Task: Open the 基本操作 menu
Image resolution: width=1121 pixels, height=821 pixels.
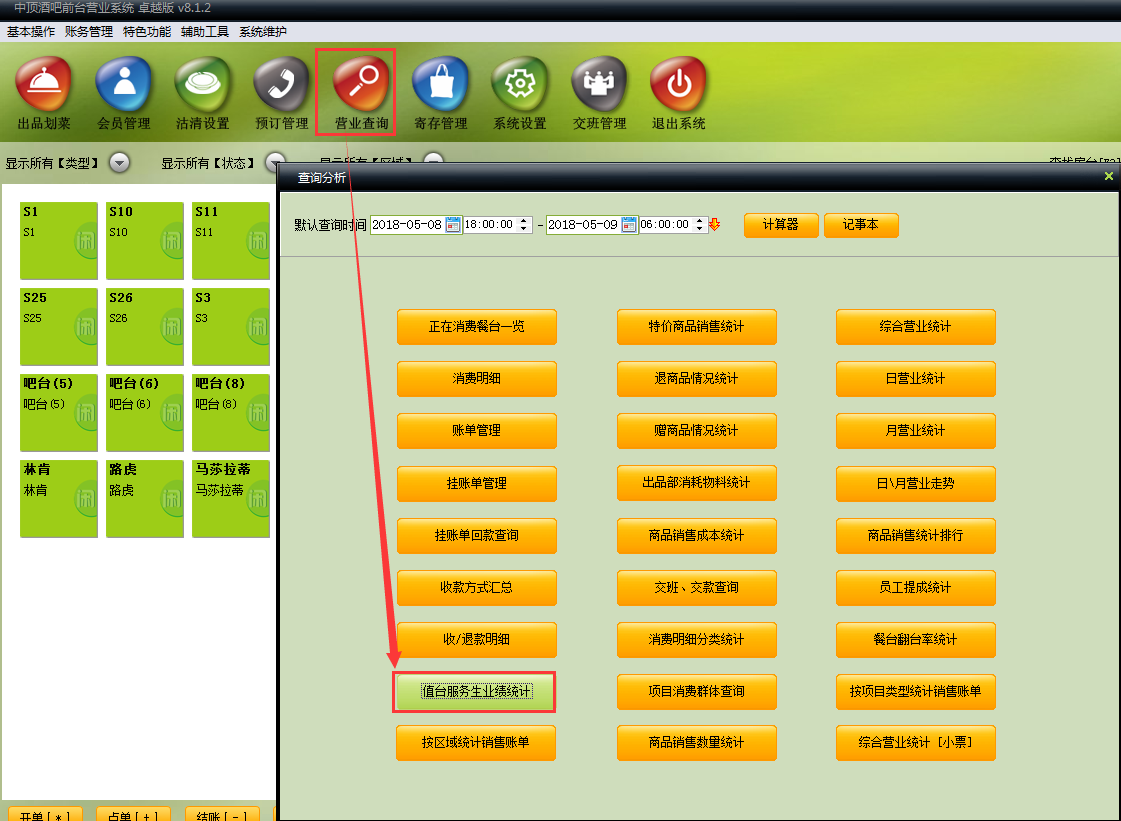Action: (31, 32)
